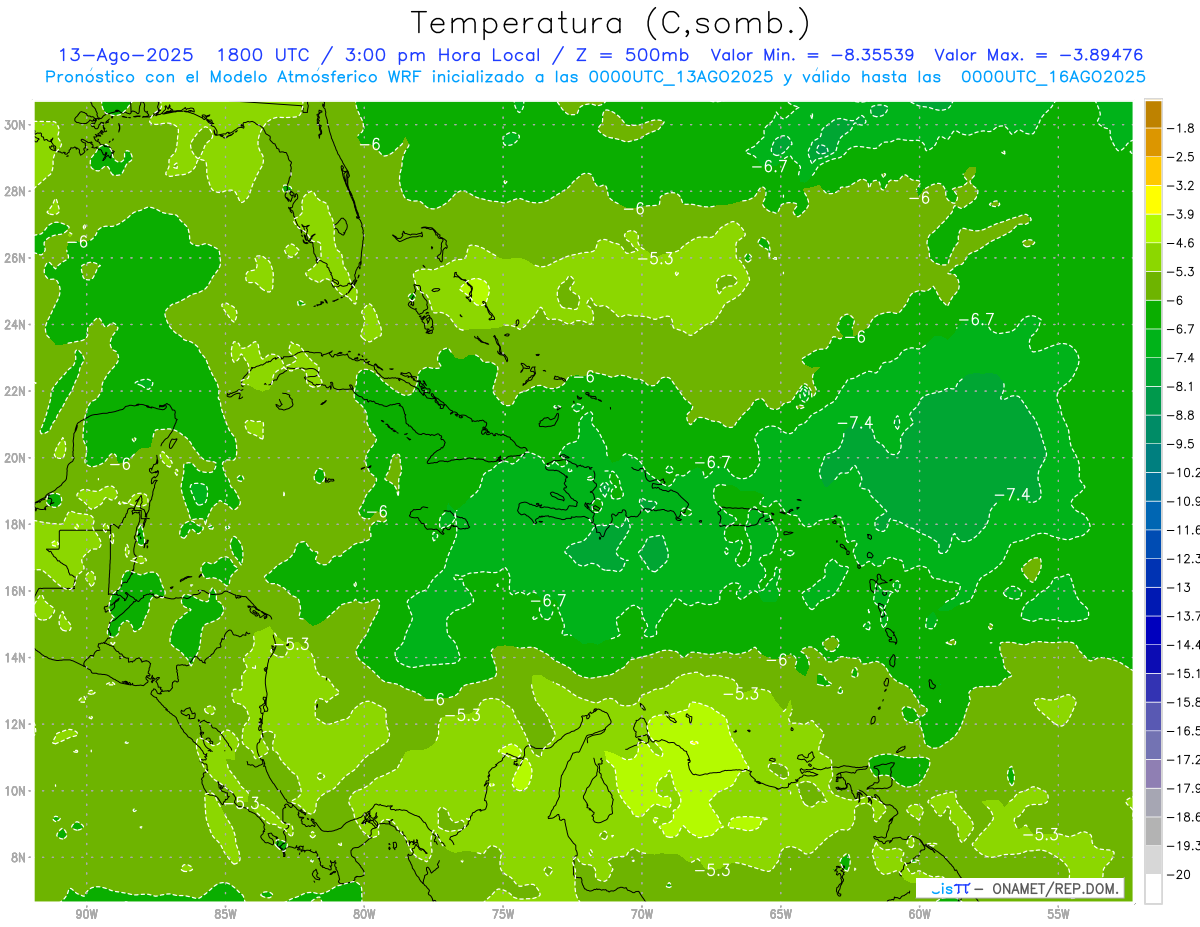Pick orange colorbar segment between -1.8 and -2.5
Viewport: 1200px width, 927px height.
(1153, 143)
